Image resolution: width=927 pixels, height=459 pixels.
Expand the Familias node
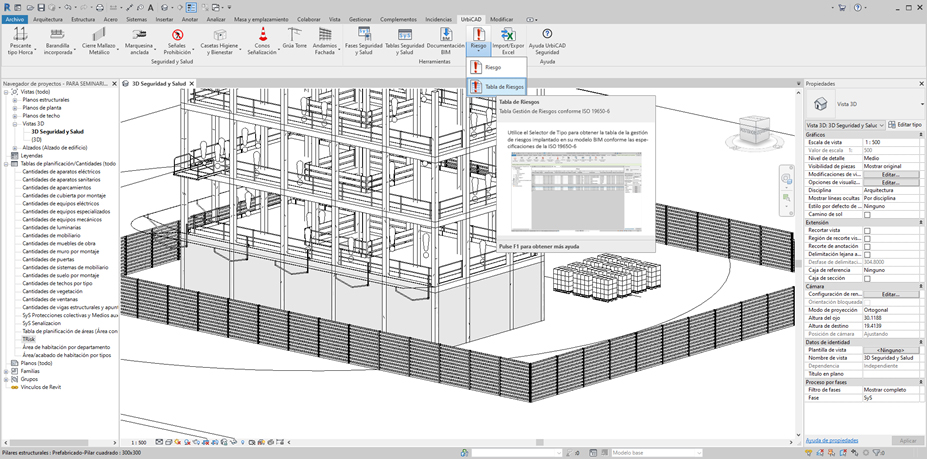coord(7,371)
